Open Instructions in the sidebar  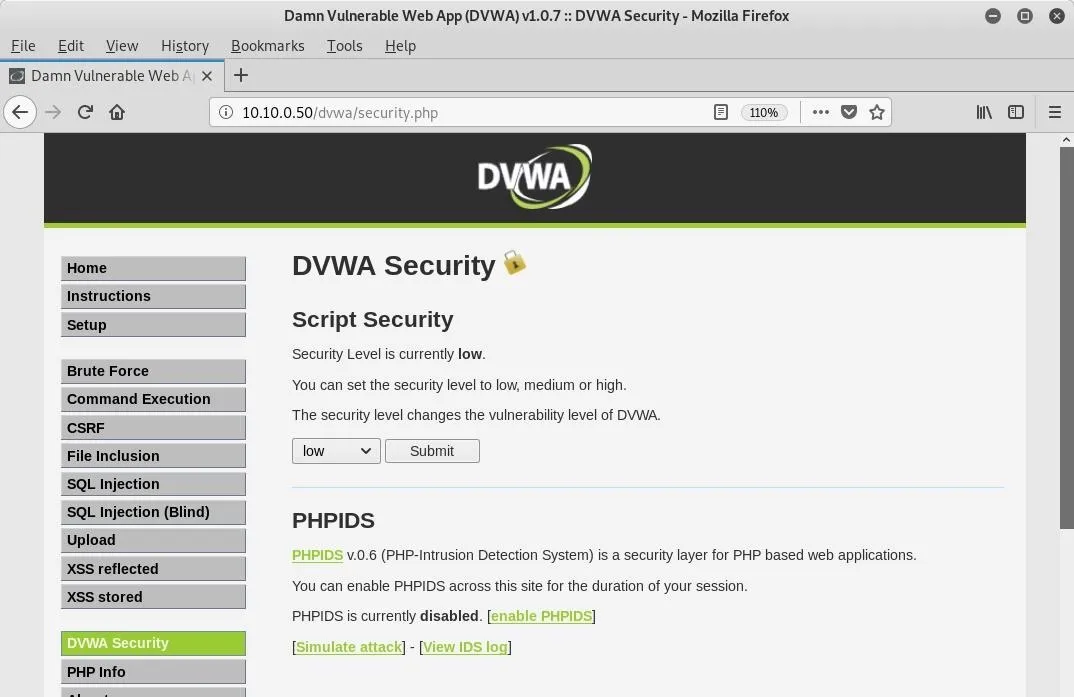point(153,296)
